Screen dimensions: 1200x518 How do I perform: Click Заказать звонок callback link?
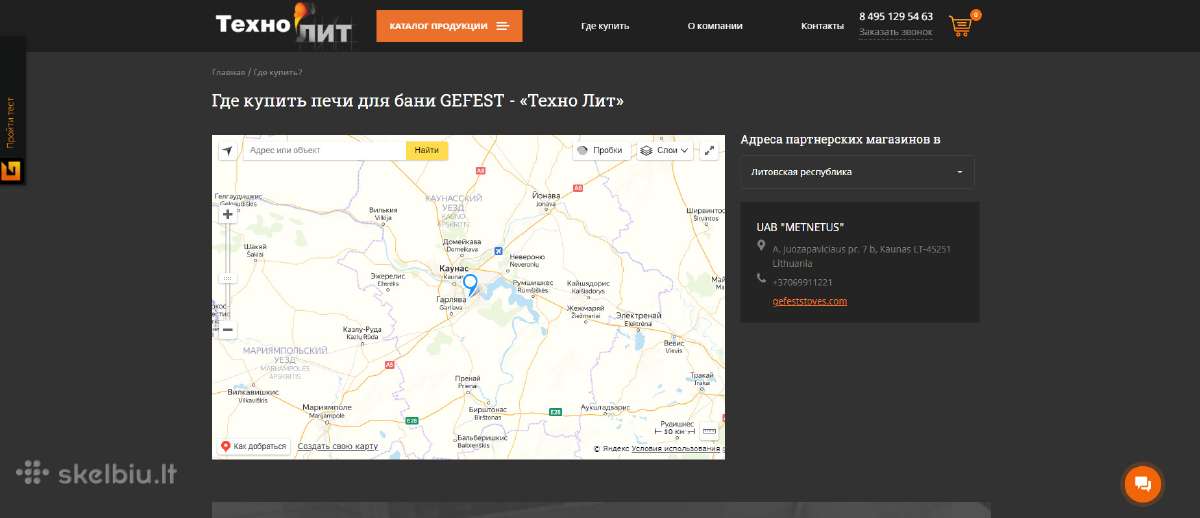click(x=896, y=33)
